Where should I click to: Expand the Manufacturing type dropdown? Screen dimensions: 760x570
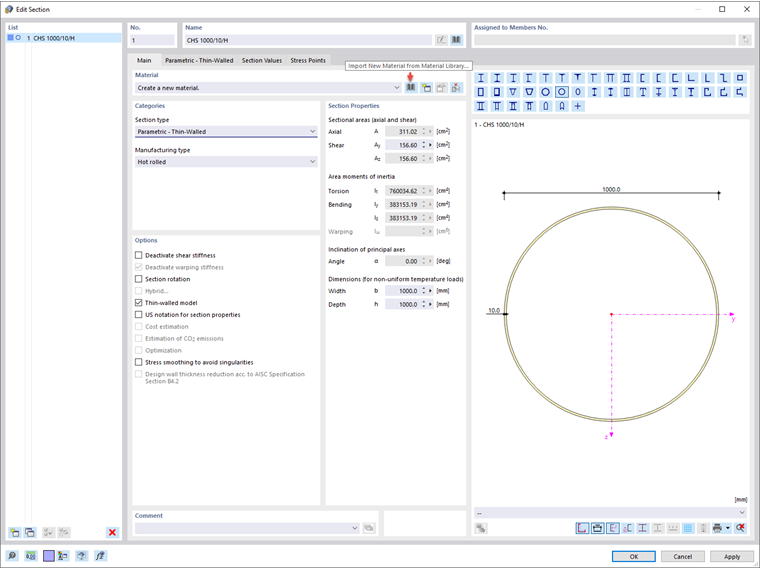pos(226,161)
